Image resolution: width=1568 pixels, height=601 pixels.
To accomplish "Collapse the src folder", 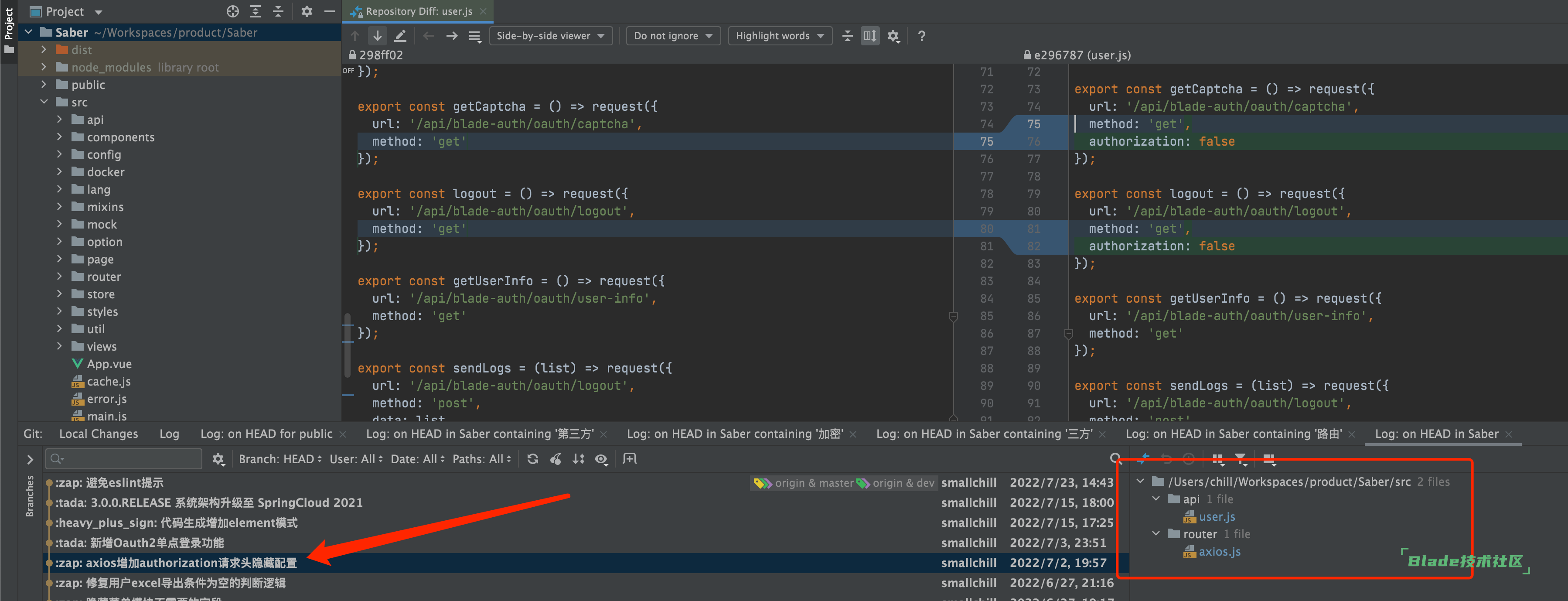I will click(x=44, y=102).
